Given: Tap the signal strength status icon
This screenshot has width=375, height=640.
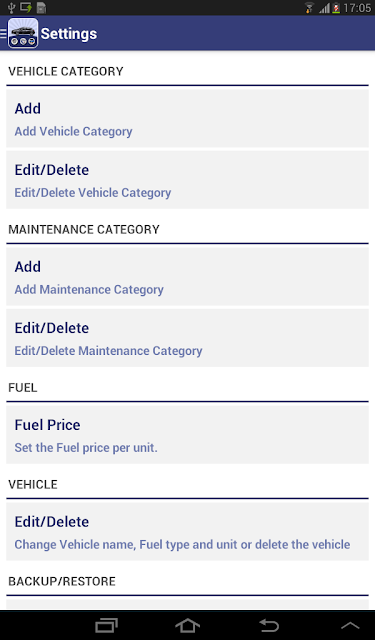Looking at the screenshot, I should (x=324, y=8).
